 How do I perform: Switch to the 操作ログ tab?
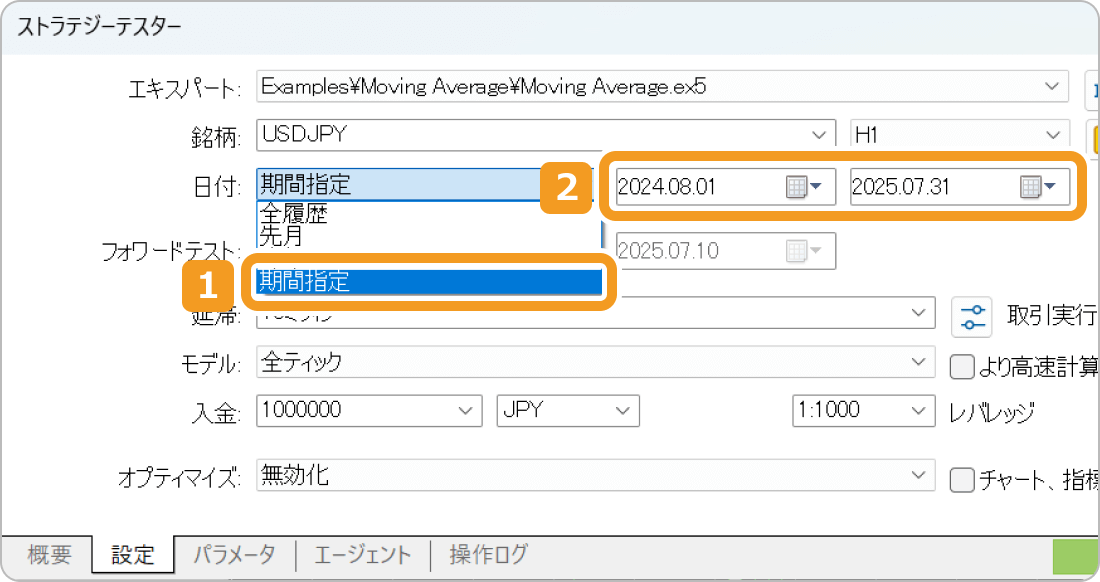(486, 555)
